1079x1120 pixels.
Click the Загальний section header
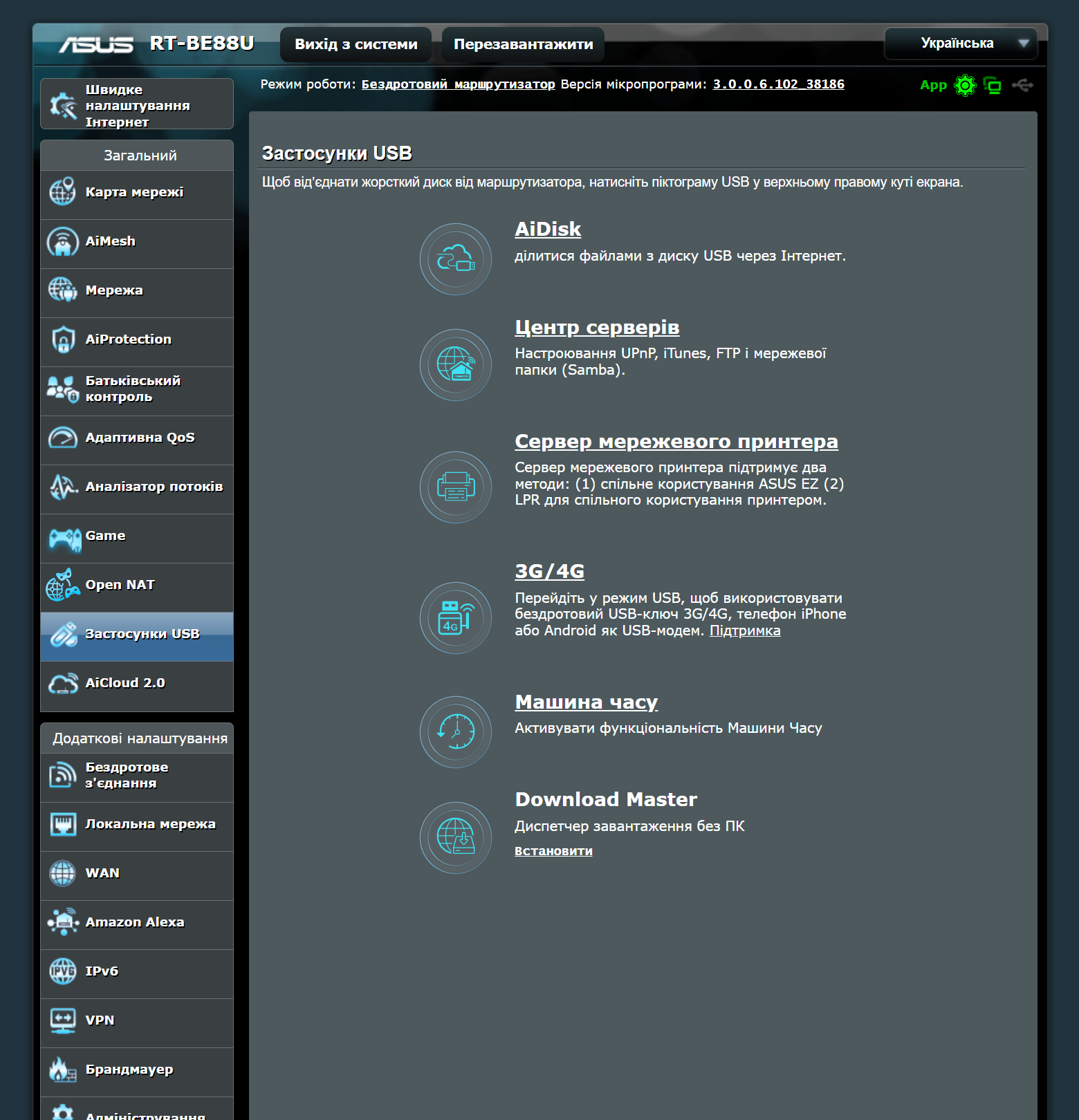click(x=137, y=156)
